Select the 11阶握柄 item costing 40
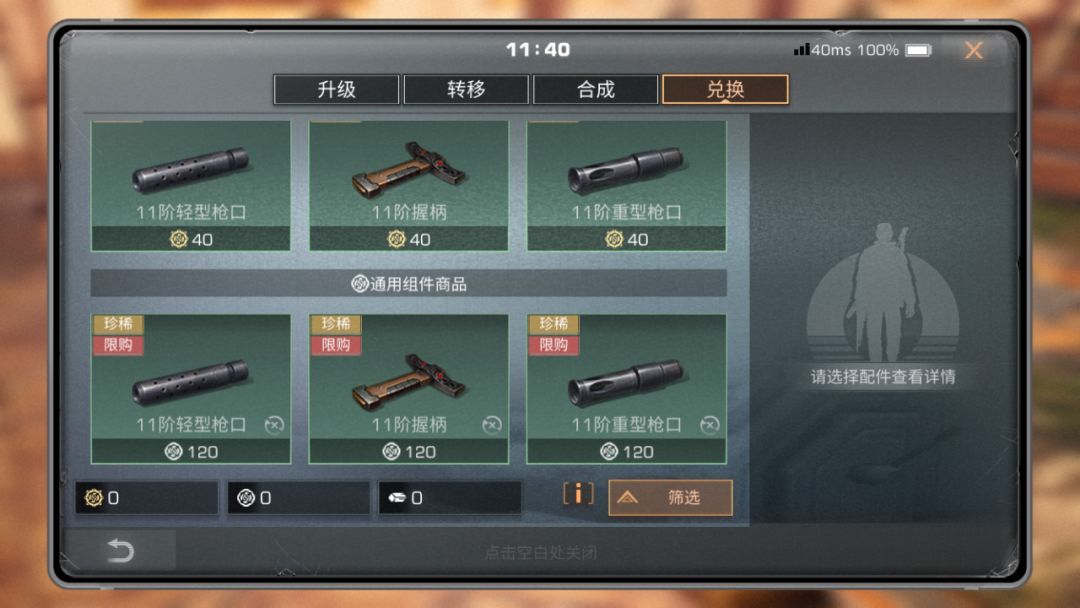Image resolution: width=1080 pixels, height=608 pixels. click(409, 186)
